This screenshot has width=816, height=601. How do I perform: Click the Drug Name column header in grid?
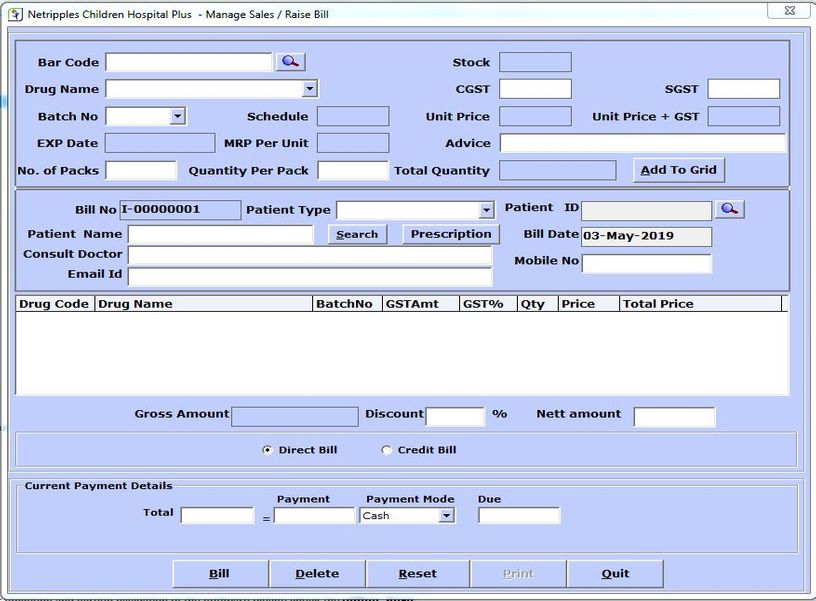point(203,304)
